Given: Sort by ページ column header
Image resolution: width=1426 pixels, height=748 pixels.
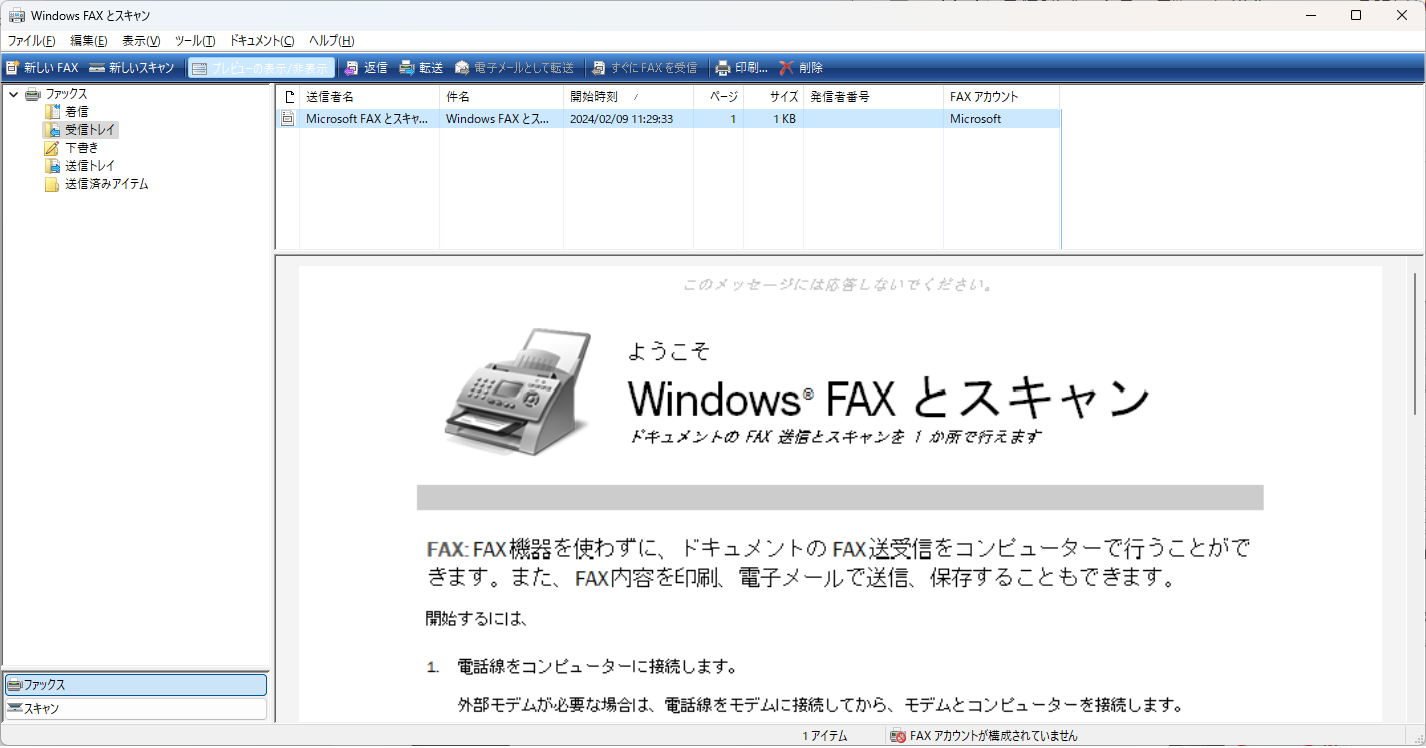Looking at the screenshot, I should 718,97.
